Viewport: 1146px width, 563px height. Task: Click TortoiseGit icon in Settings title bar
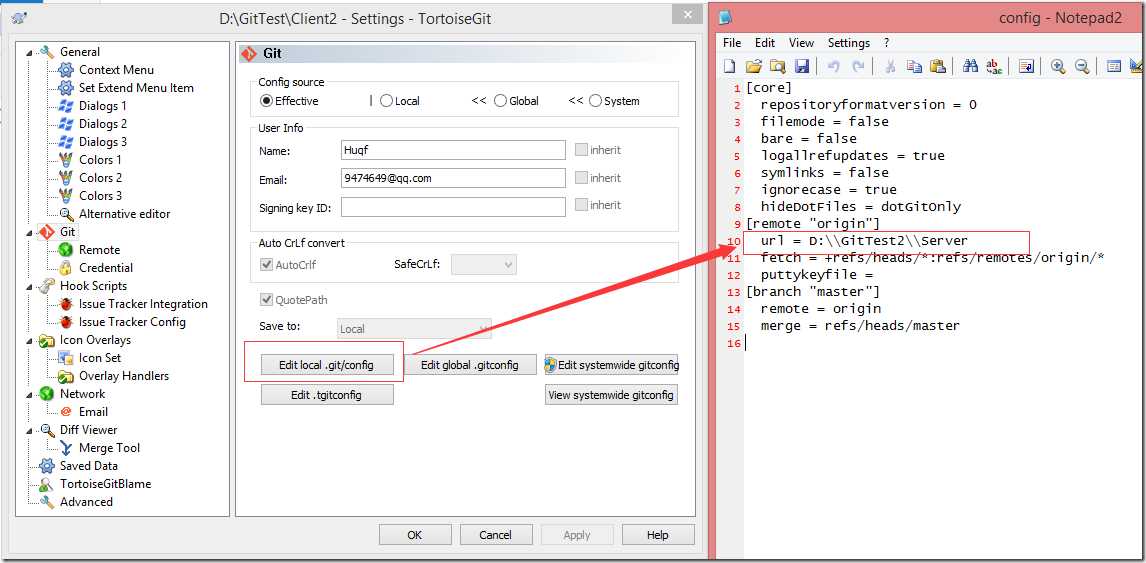[x=20, y=18]
